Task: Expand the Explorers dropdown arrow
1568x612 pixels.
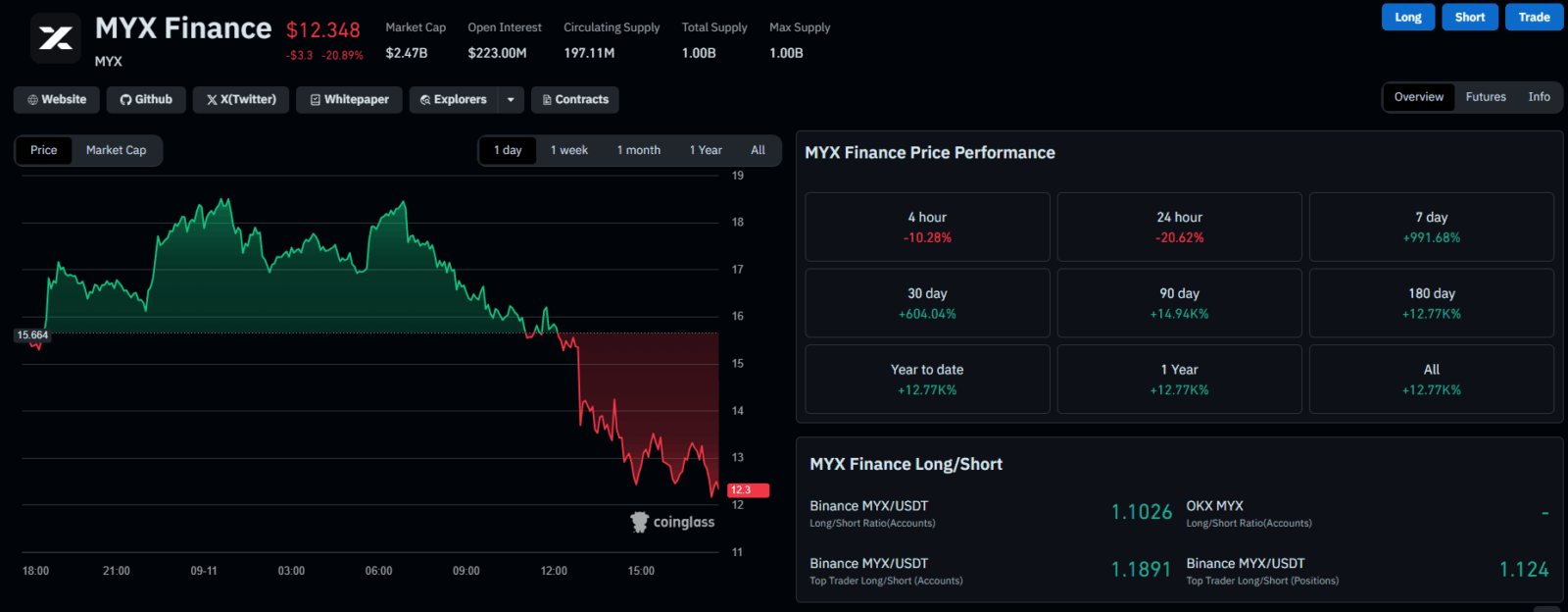Action: click(x=511, y=100)
